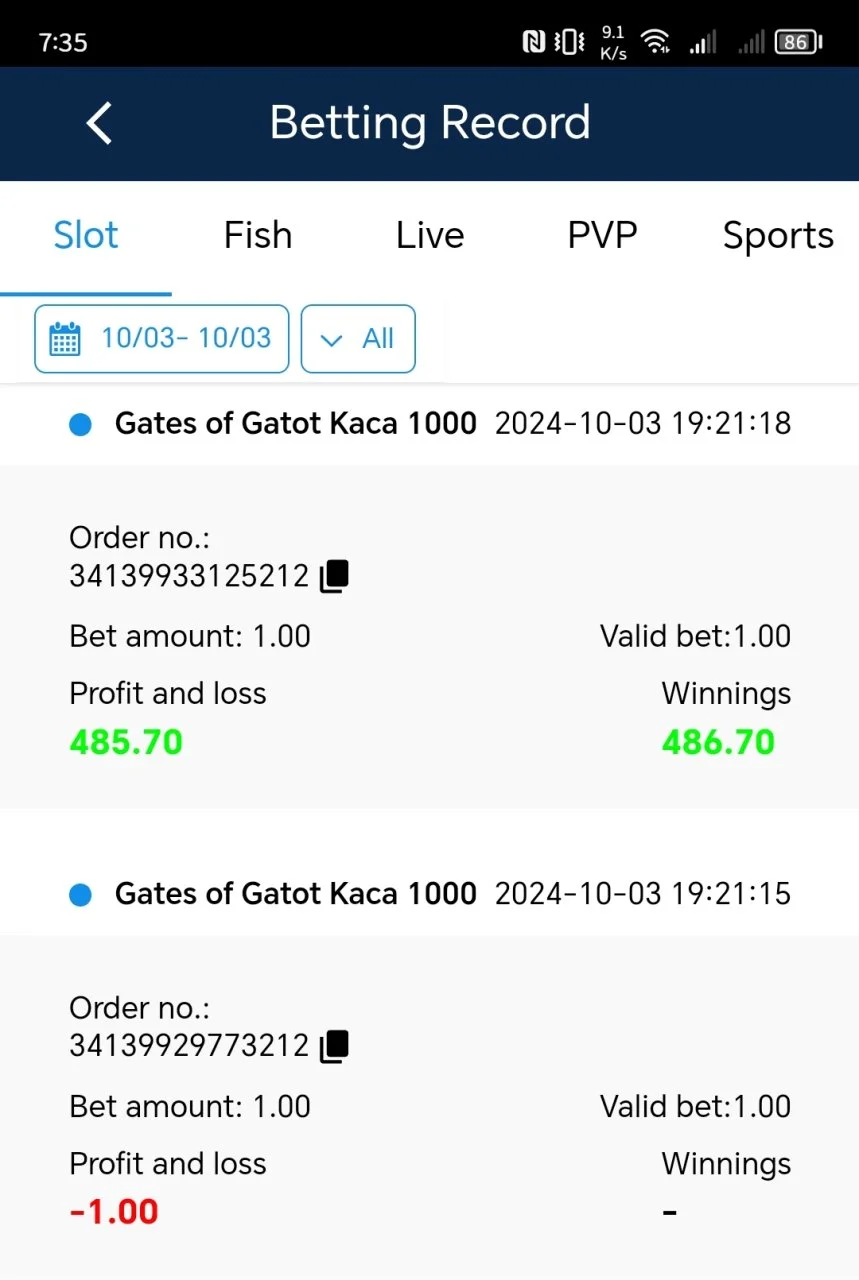Tap the Wi-Fi status icon

coord(656,42)
